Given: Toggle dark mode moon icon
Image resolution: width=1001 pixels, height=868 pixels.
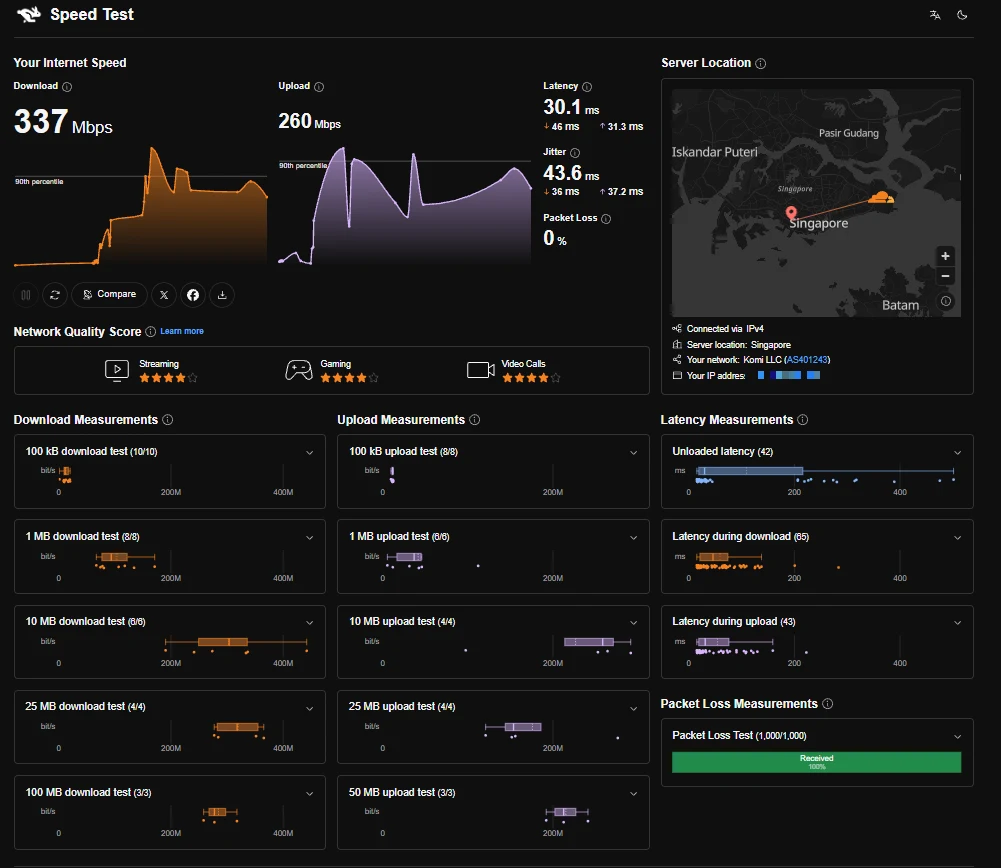Looking at the screenshot, I should (x=962, y=15).
